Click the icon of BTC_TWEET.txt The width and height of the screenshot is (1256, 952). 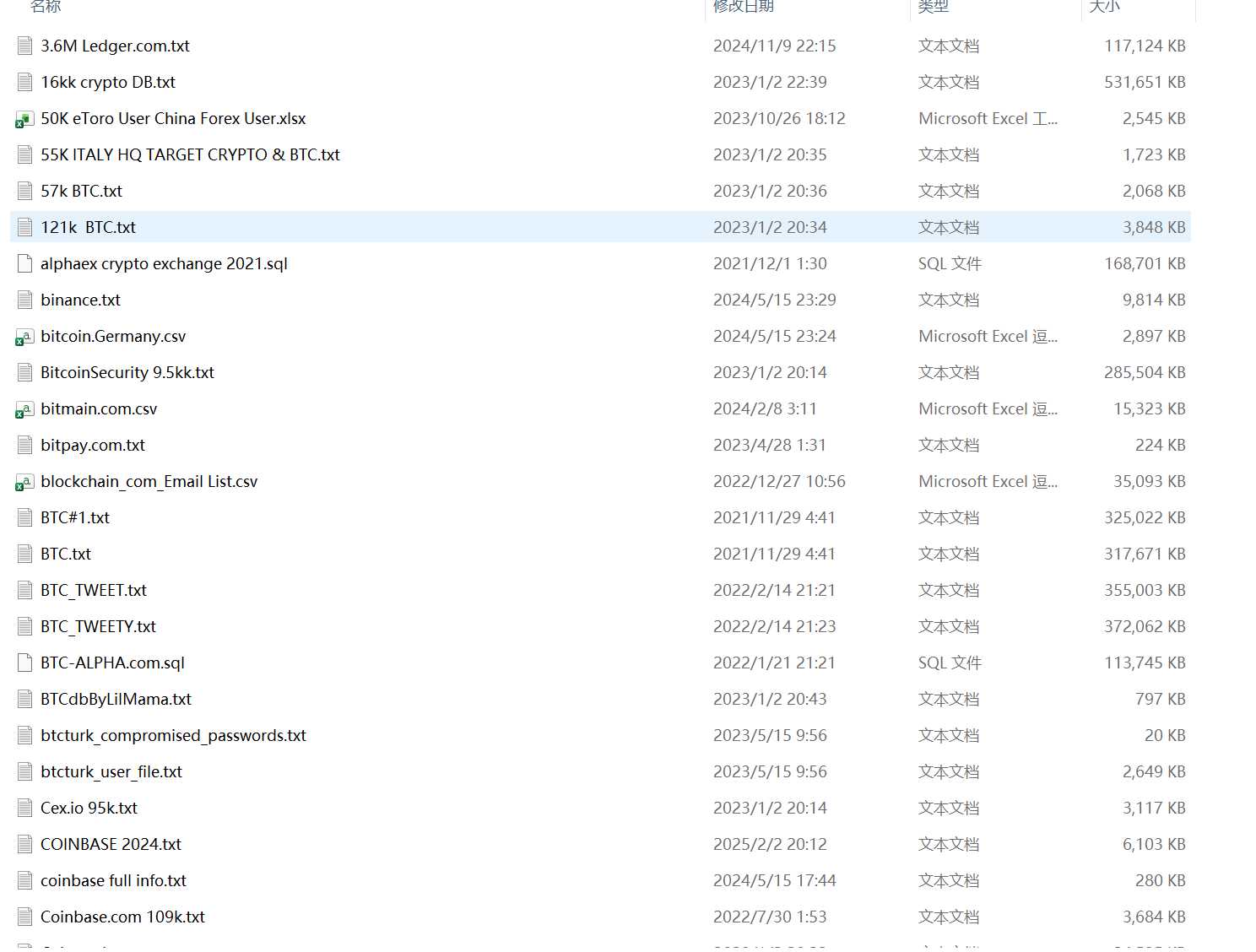(x=24, y=590)
